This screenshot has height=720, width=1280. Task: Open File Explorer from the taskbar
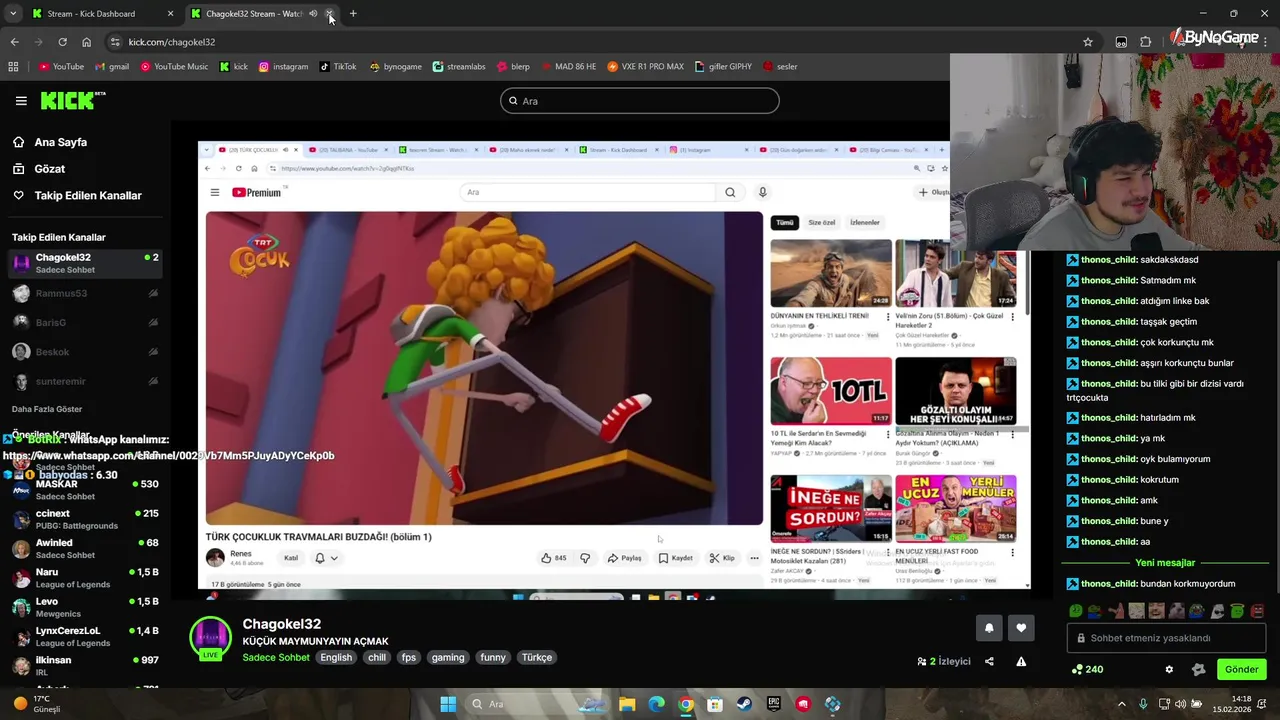(627, 704)
